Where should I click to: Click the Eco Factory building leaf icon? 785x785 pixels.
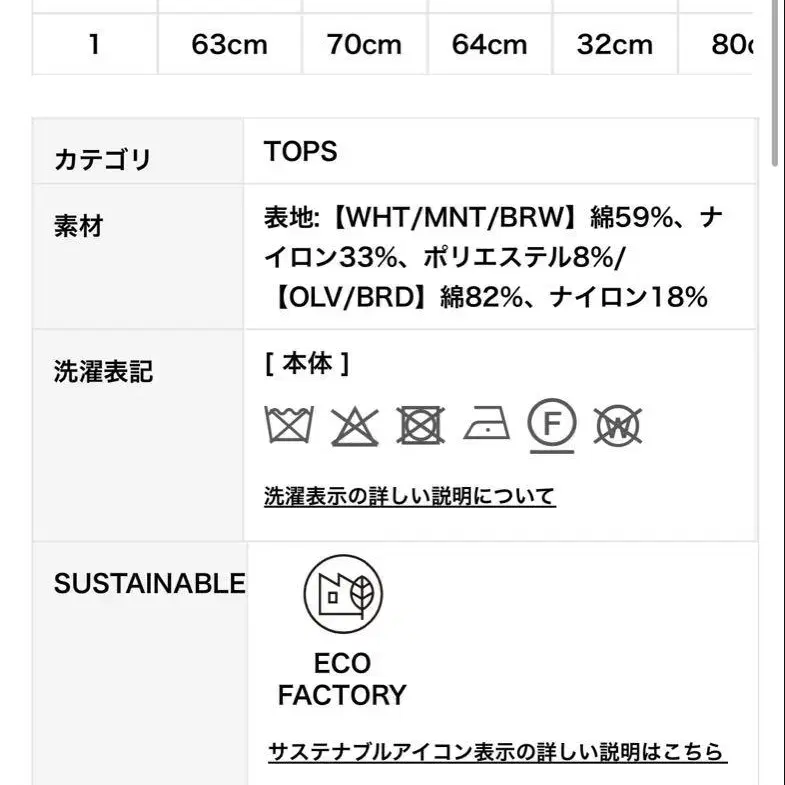pos(343,594)
